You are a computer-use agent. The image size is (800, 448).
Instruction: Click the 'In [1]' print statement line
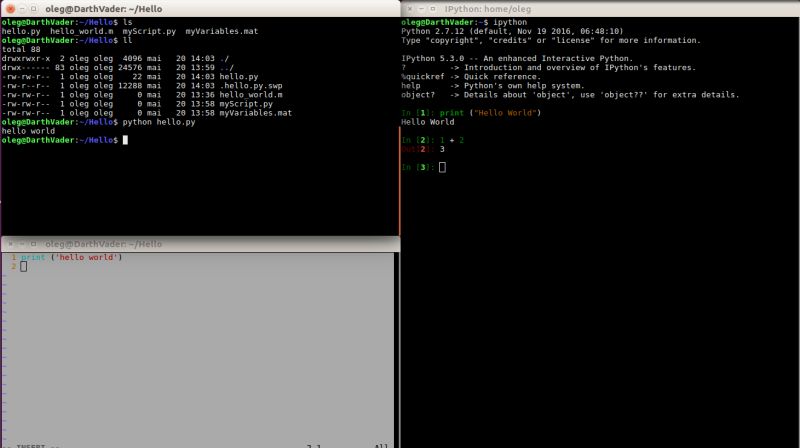(471, 113)
